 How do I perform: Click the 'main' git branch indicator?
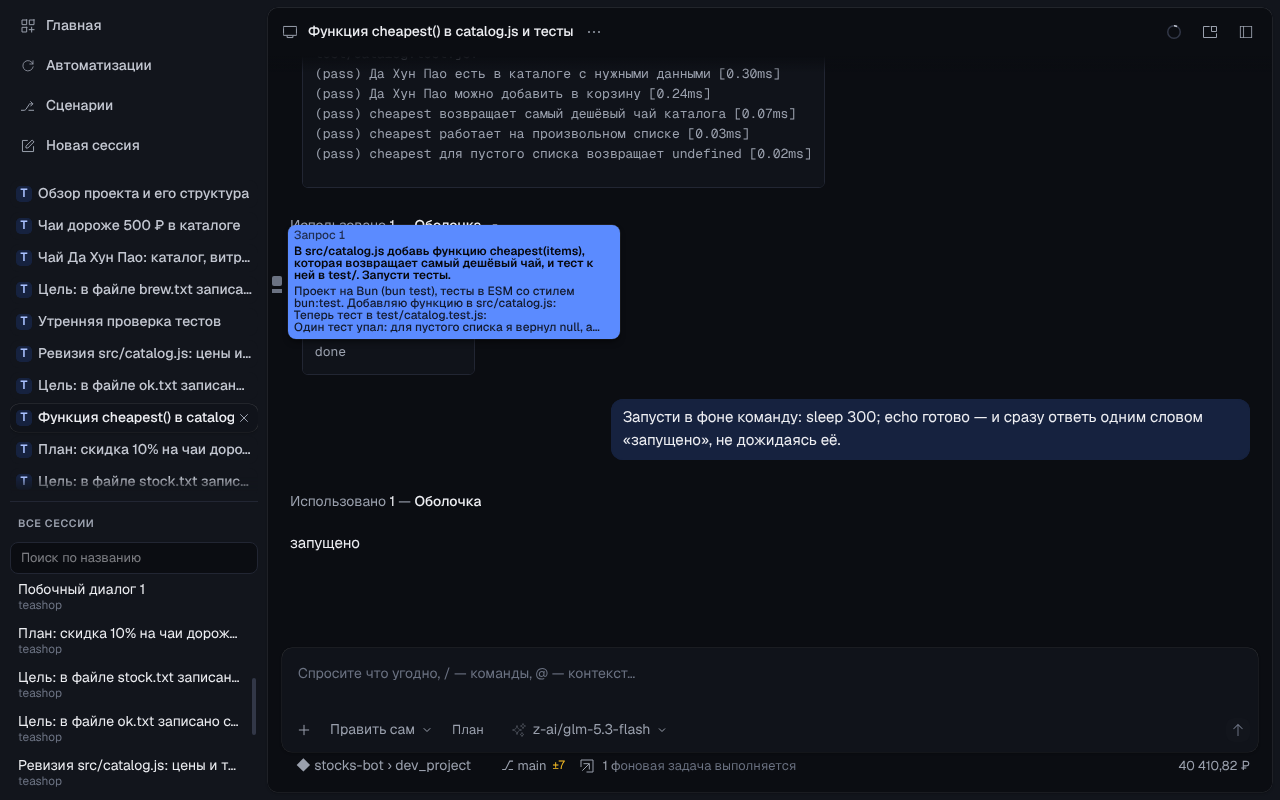click(524, 765)
